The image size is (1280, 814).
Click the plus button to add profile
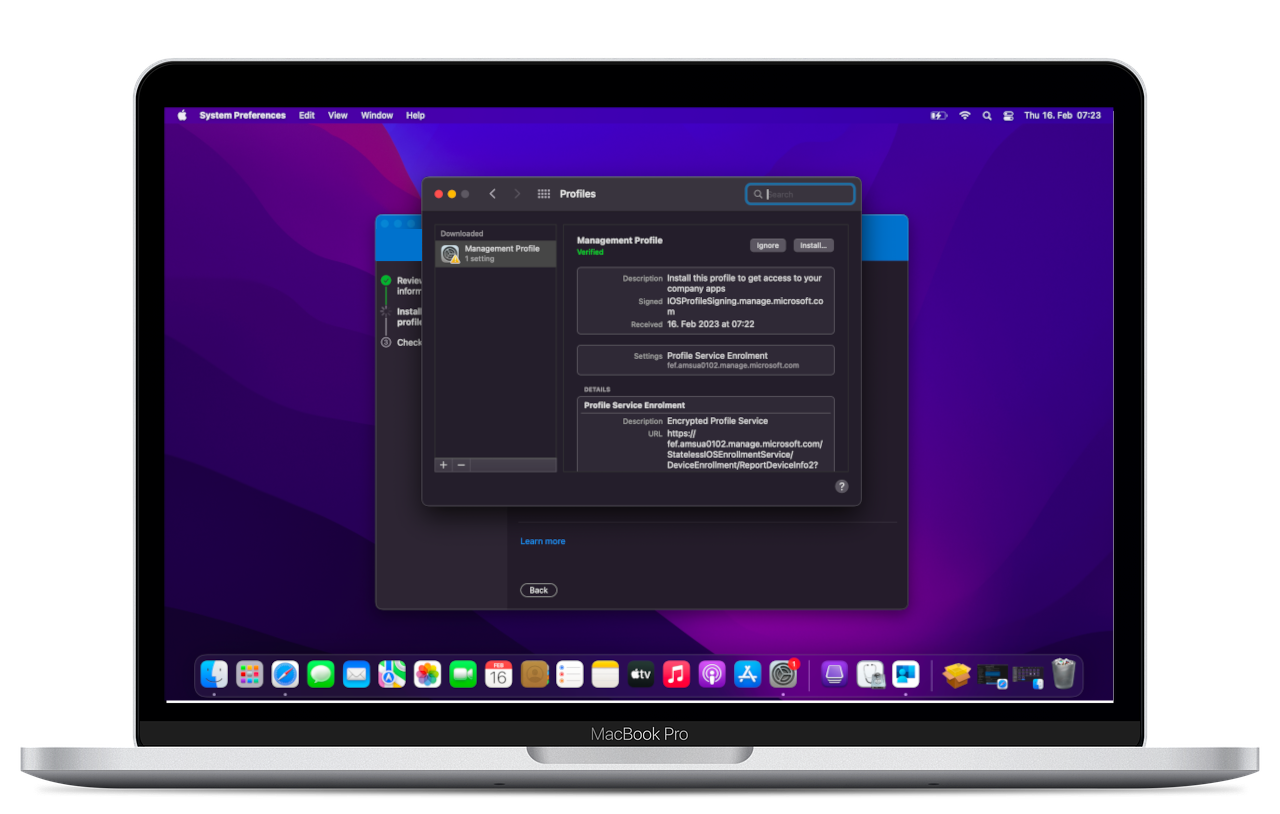(x=444, y=465)
